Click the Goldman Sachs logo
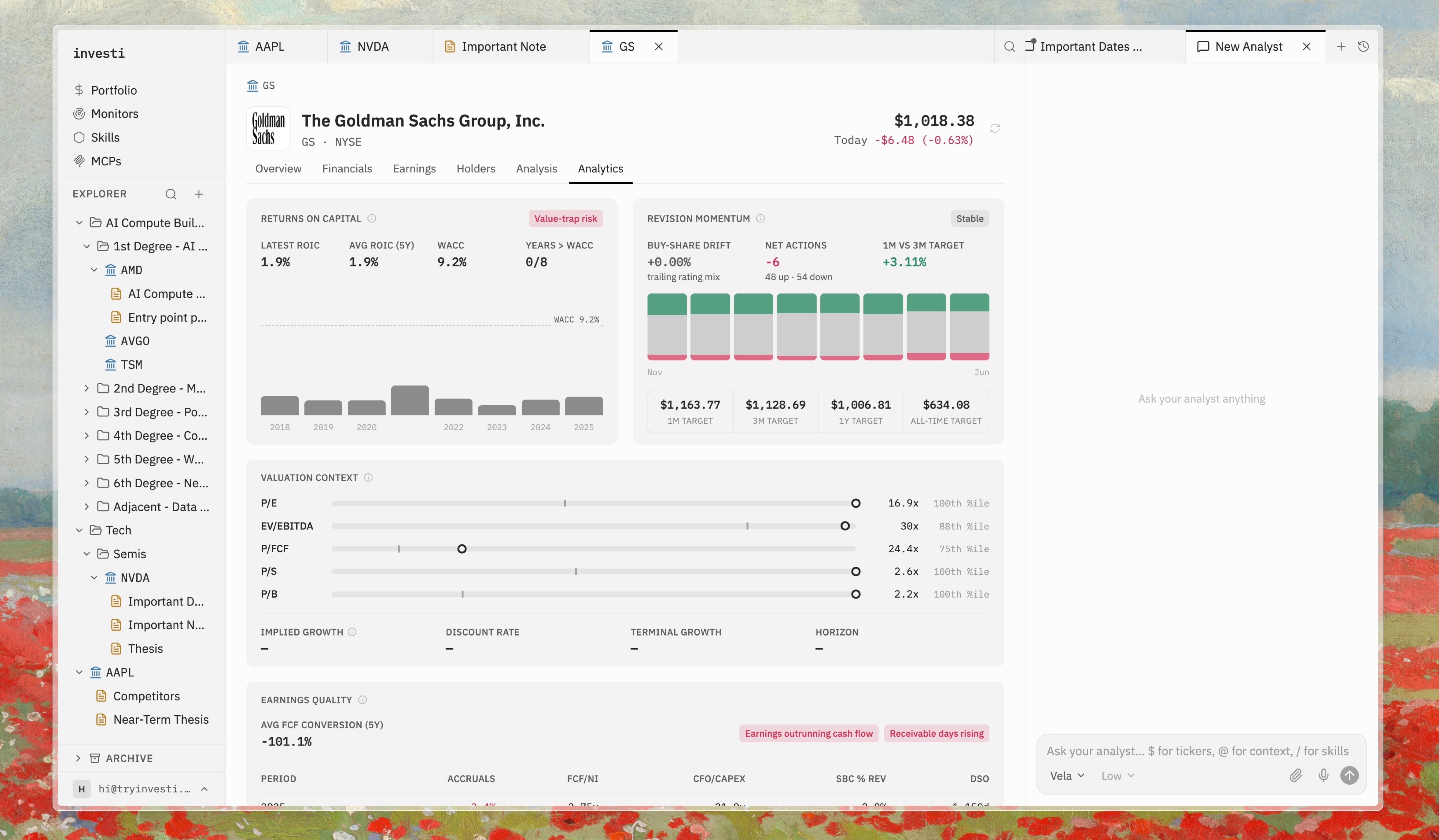Viewport: 1439px width, 840px height. coord(268,128)
